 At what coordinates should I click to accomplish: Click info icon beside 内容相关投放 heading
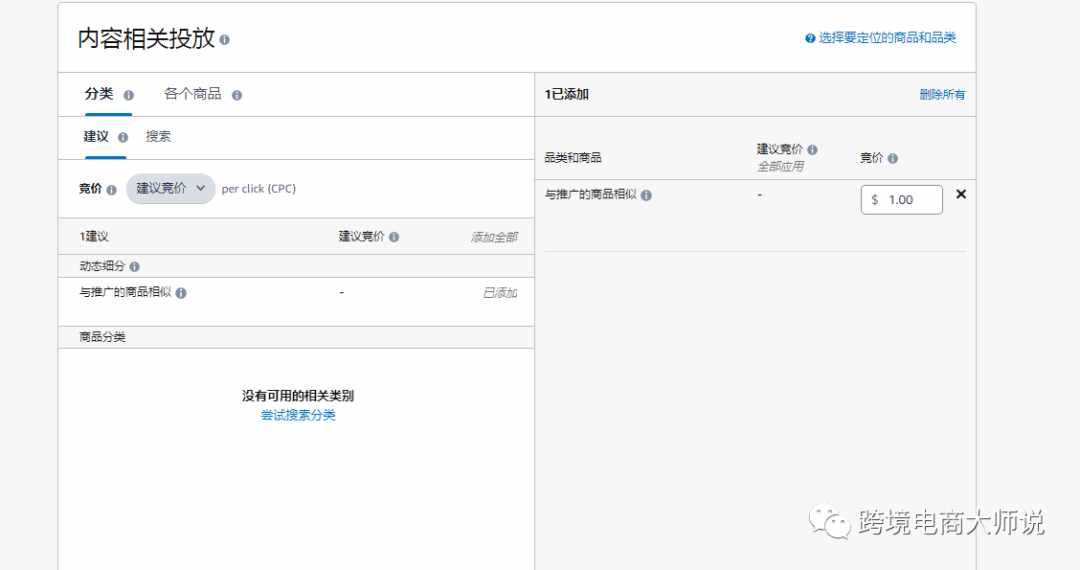[225, 40]
